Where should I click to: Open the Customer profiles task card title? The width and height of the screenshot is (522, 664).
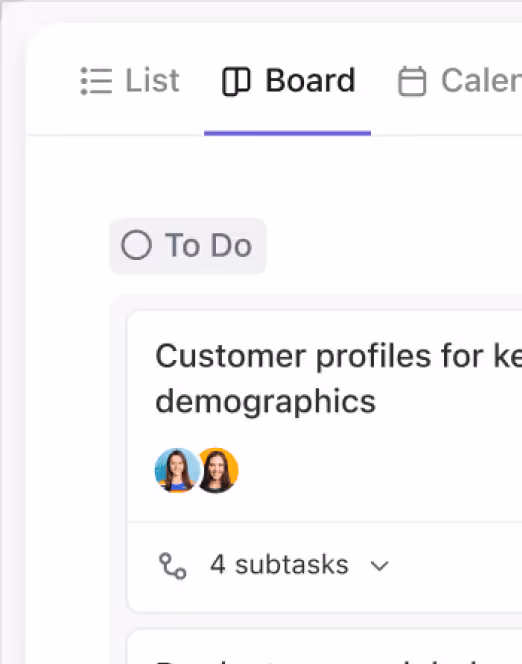coord(339,378)
